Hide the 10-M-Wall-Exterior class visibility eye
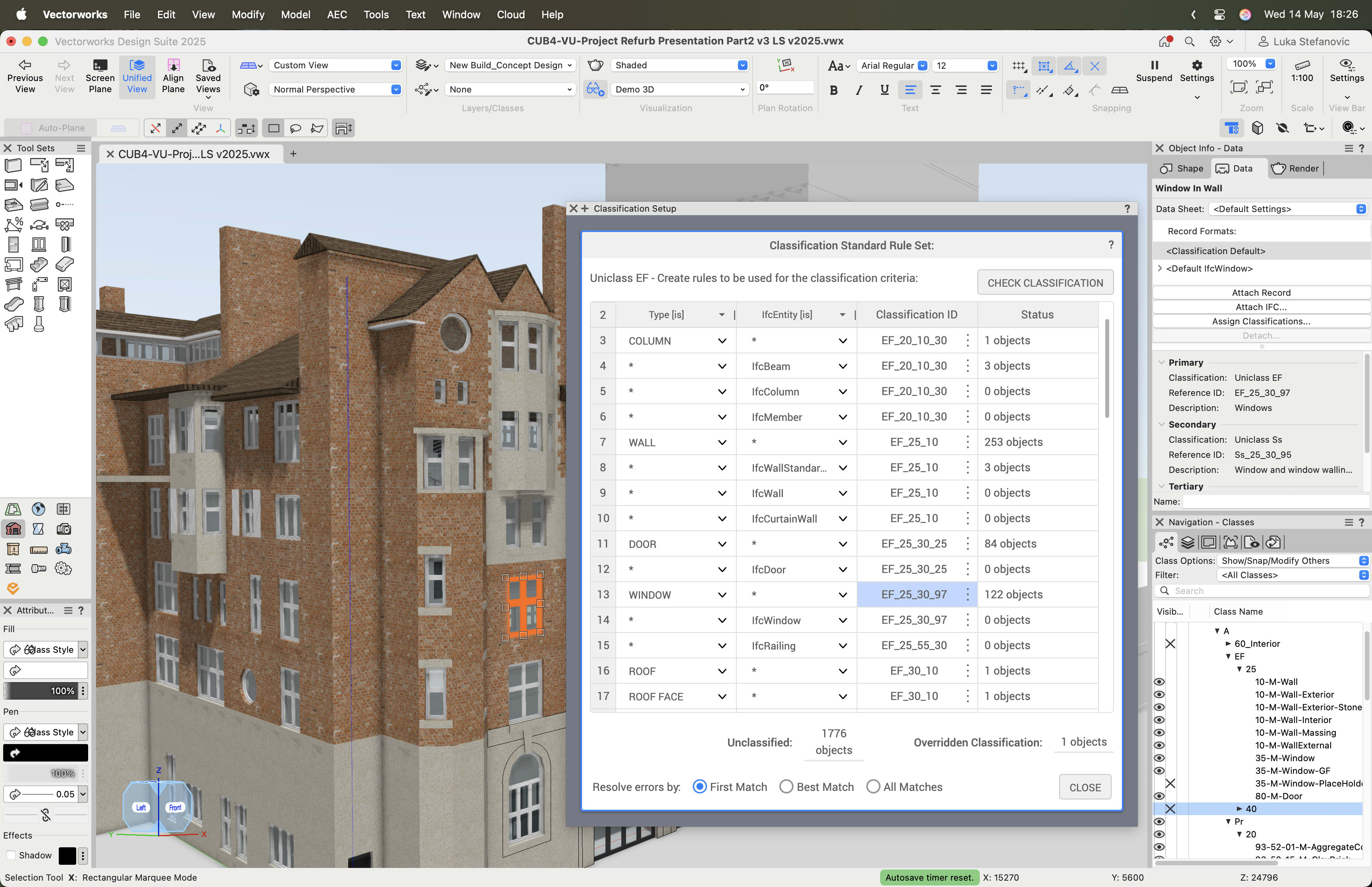1372x887 pixels. pyautogui.click(x=1159, y=694)
